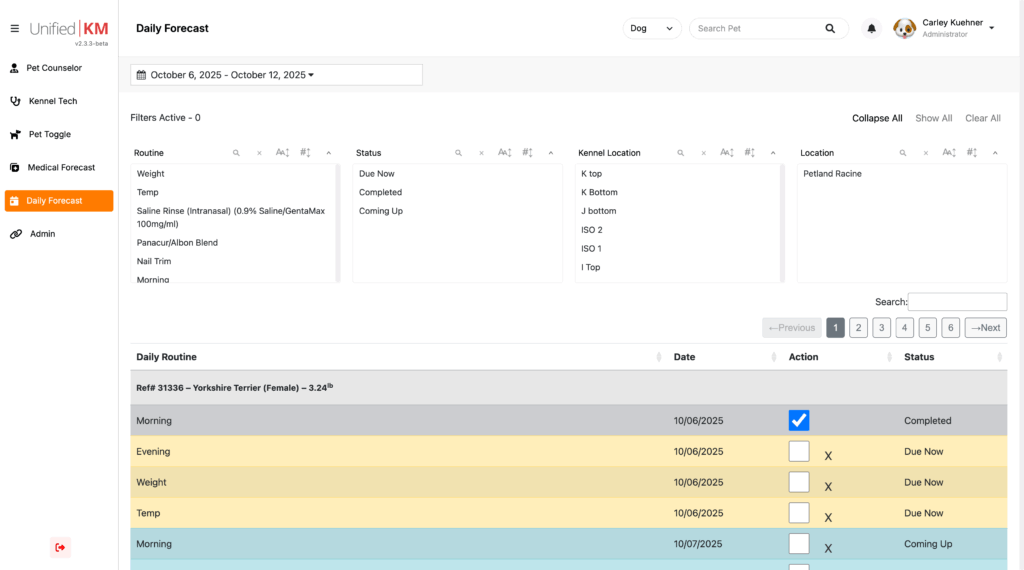
Task: Open the Carley Kuehner user menu arrow
Action: 991,28
